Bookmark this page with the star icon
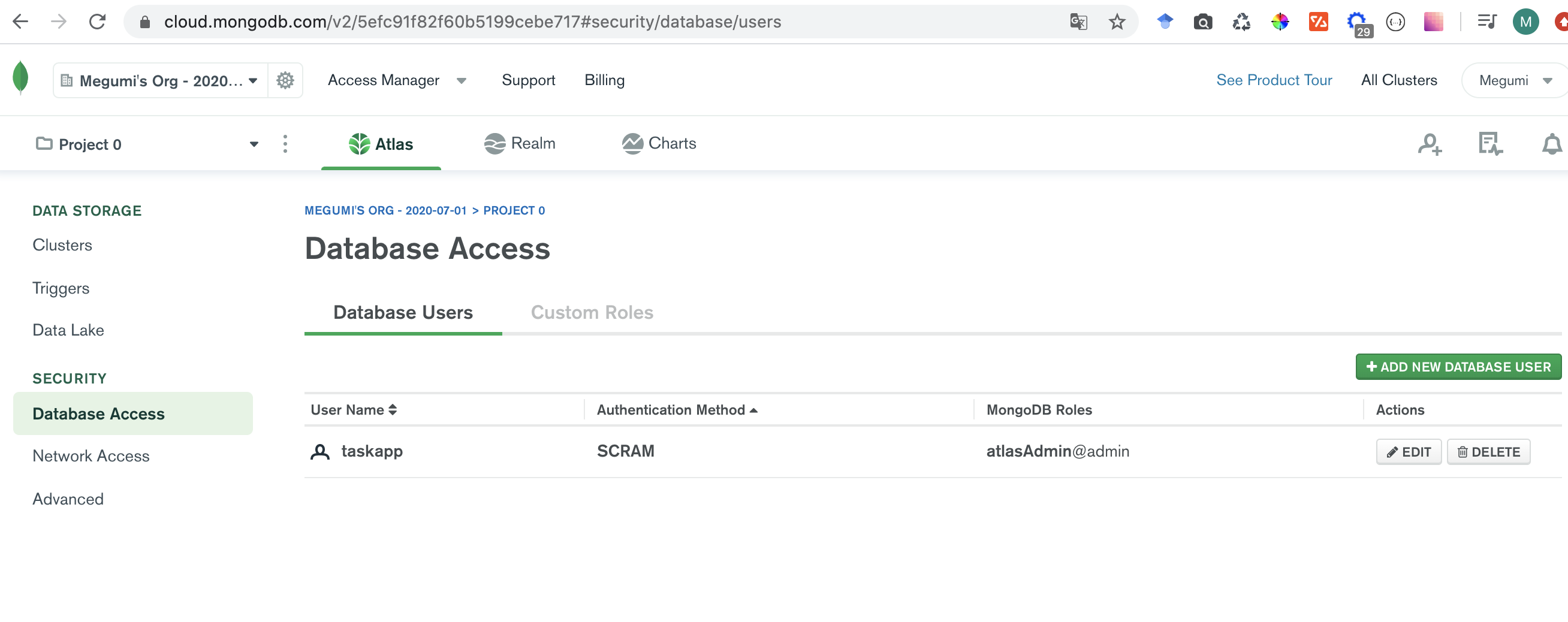Image resolution: width=1568 pixels, height=622 pixels. pos(1116,22)
